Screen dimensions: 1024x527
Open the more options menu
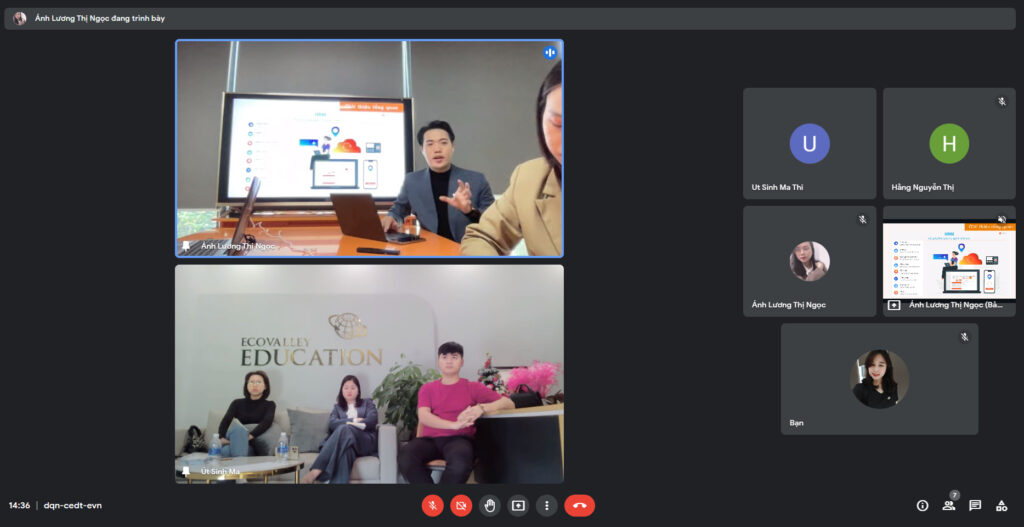tap(547, 505)
